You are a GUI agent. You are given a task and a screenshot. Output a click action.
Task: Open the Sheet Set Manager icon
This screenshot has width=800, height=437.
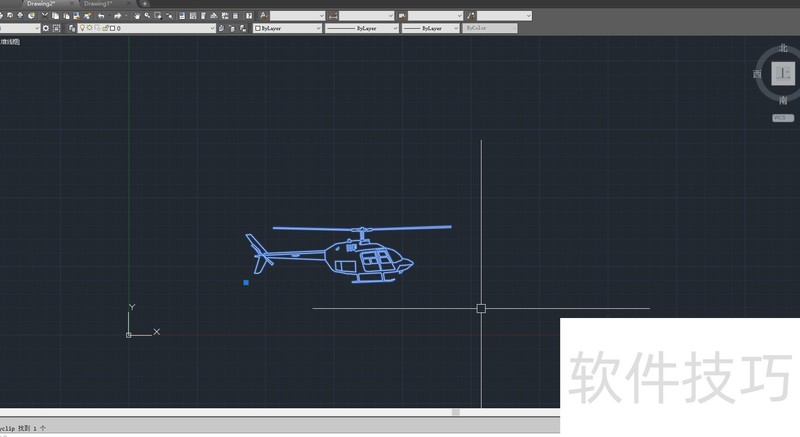(x=214, y=16)
